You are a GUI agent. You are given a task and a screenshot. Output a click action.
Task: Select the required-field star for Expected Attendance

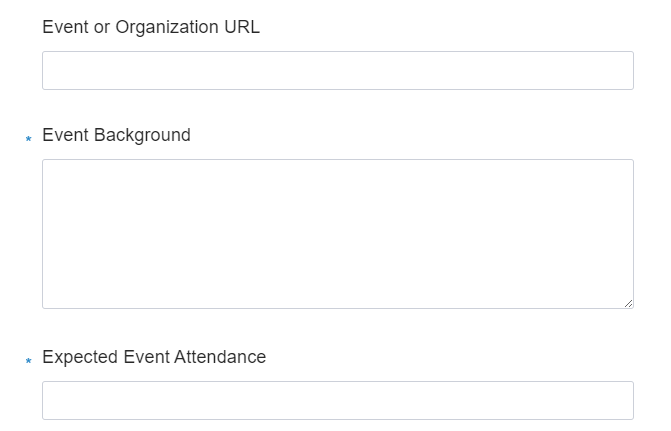tap(29, 361)
